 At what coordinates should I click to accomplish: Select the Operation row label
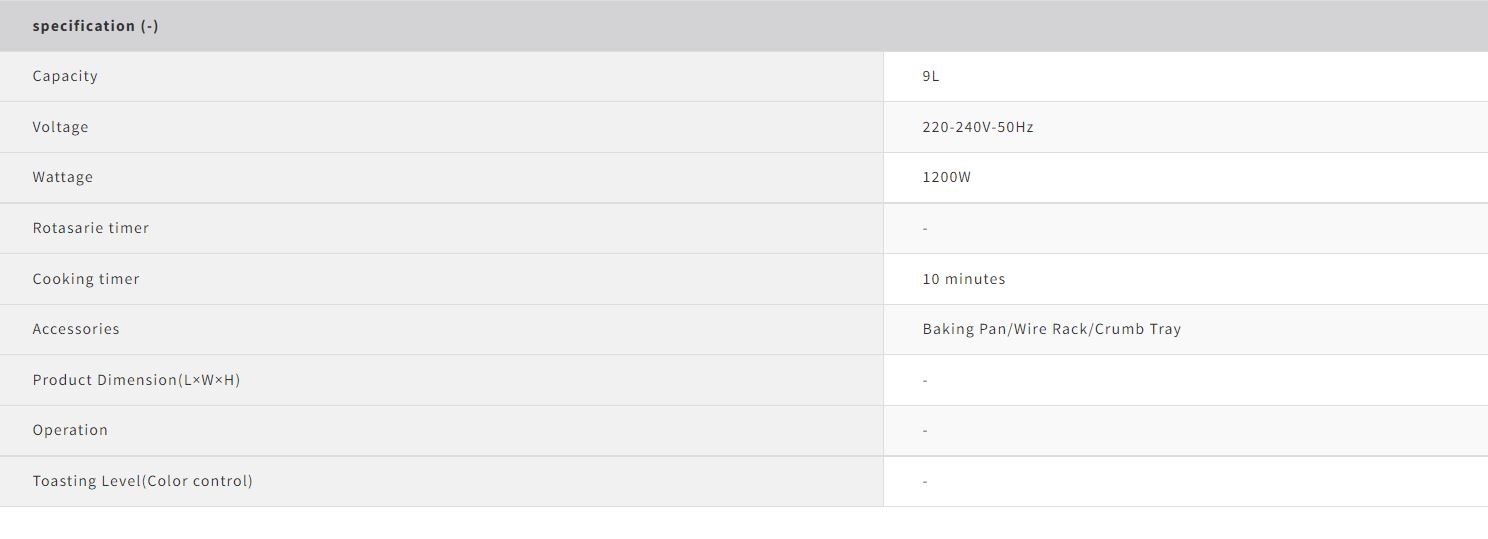tap(70, 430)
